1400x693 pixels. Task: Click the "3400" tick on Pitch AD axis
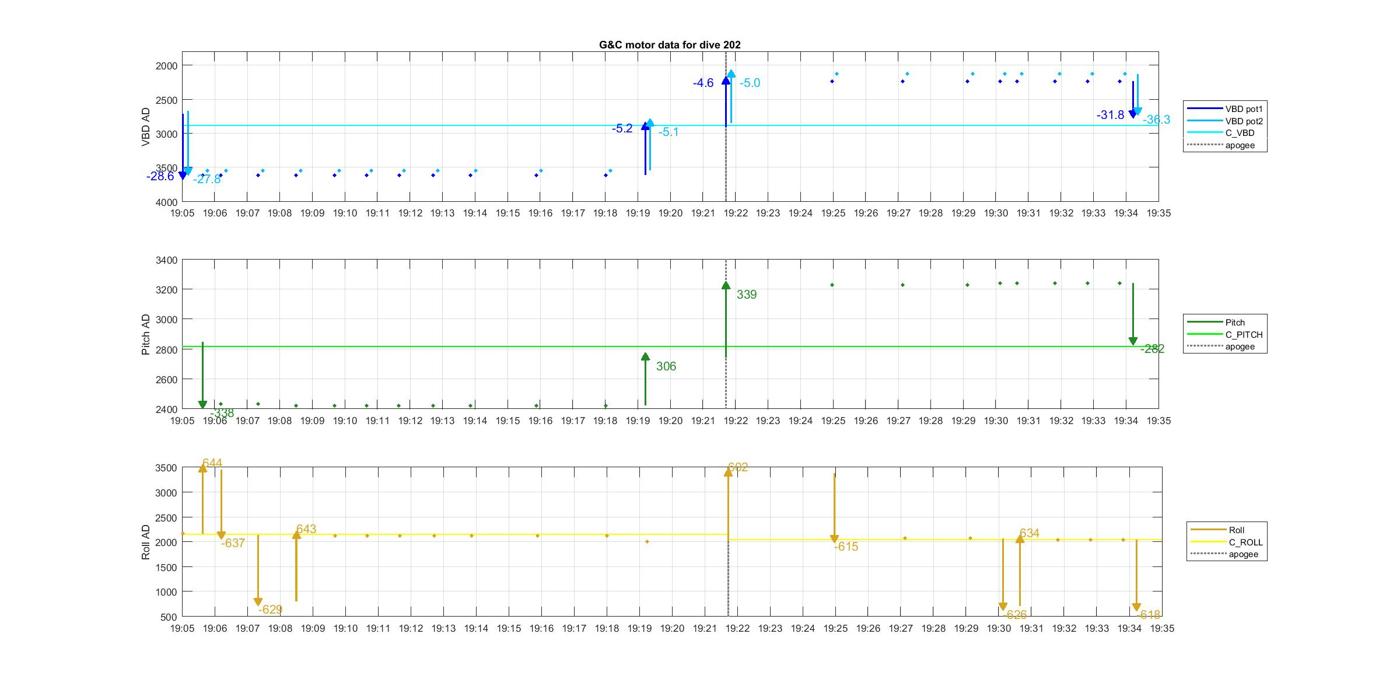click(x=166, y=260)
